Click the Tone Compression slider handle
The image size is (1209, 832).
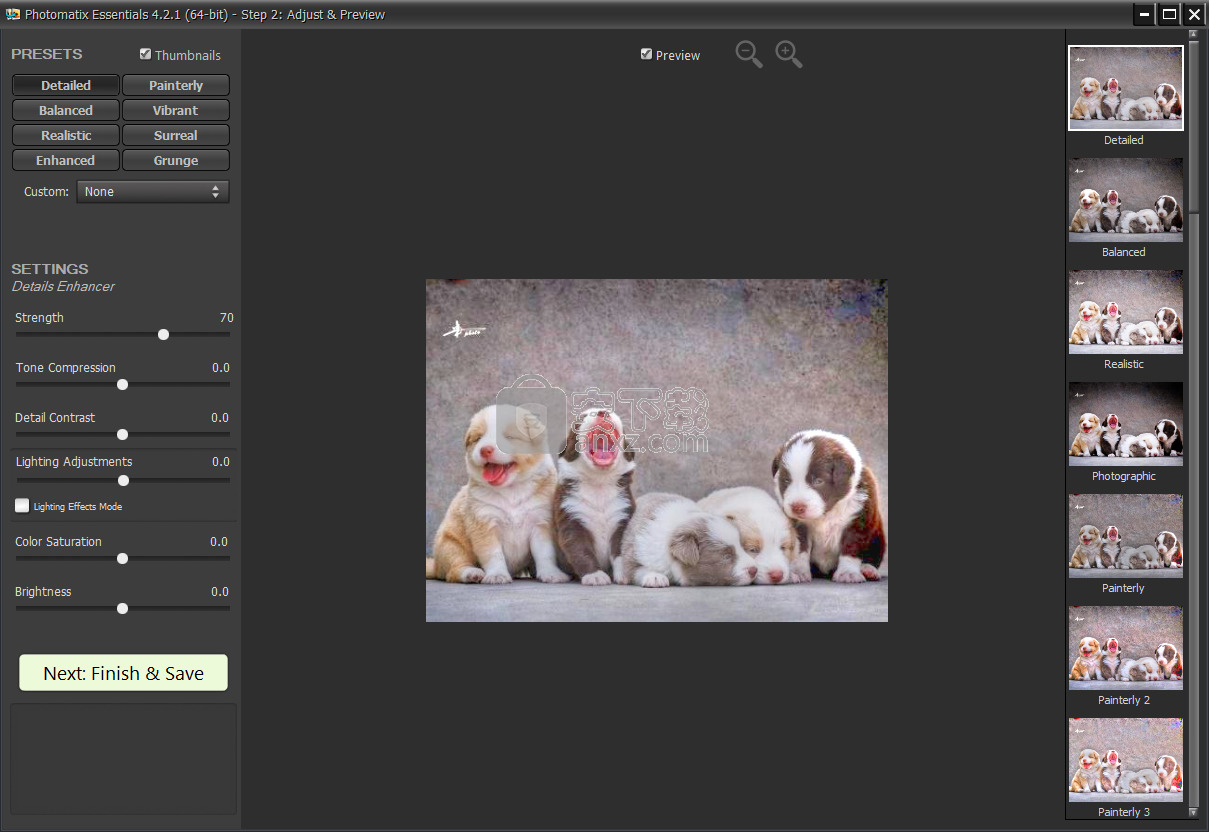122,384
